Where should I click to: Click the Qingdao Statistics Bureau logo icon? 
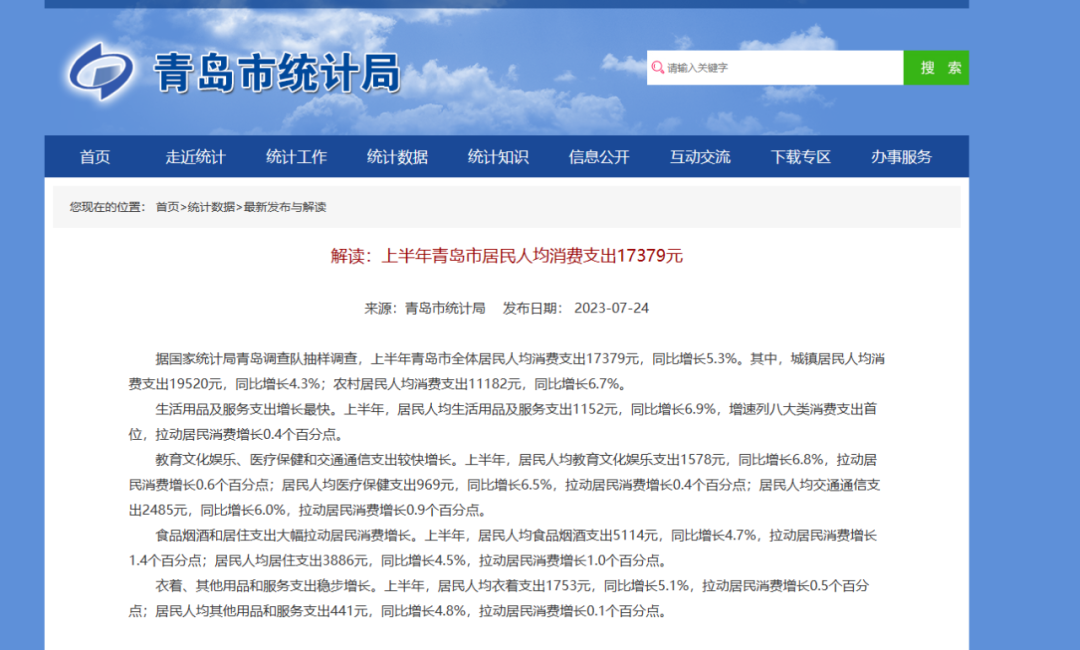coord(101,72)
